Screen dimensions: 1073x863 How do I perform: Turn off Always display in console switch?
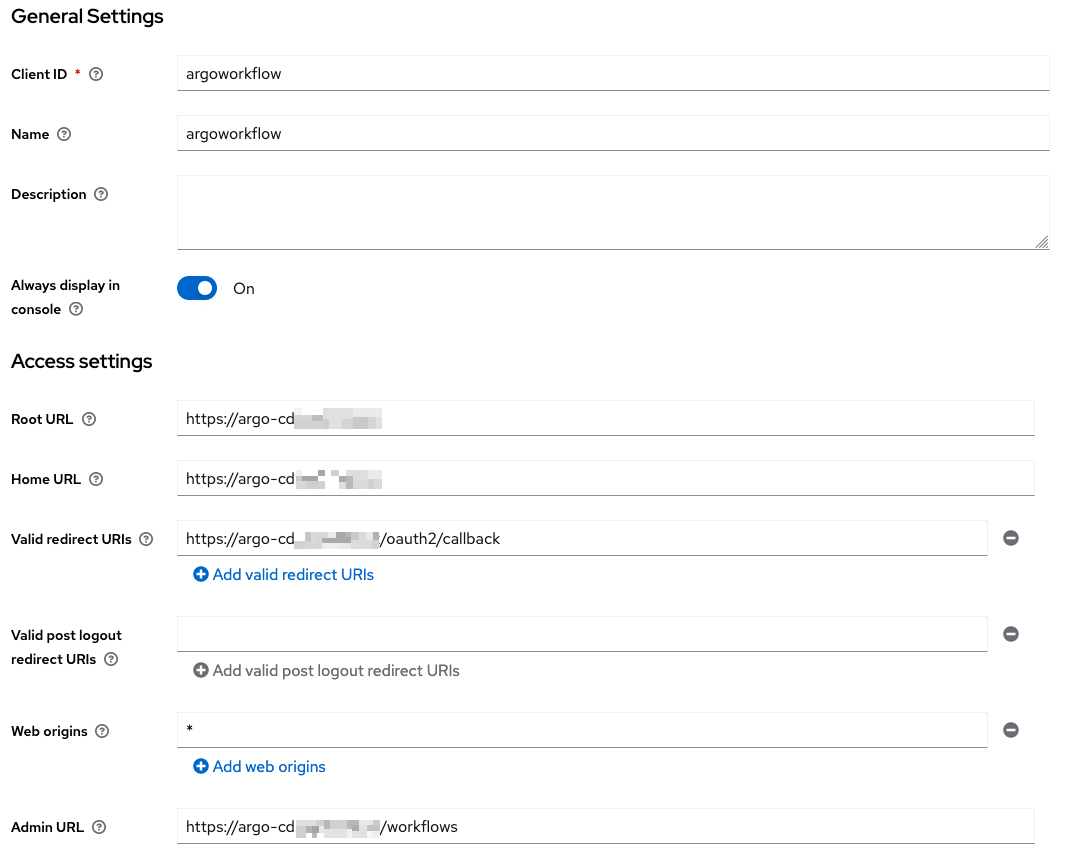pos(197,288)
